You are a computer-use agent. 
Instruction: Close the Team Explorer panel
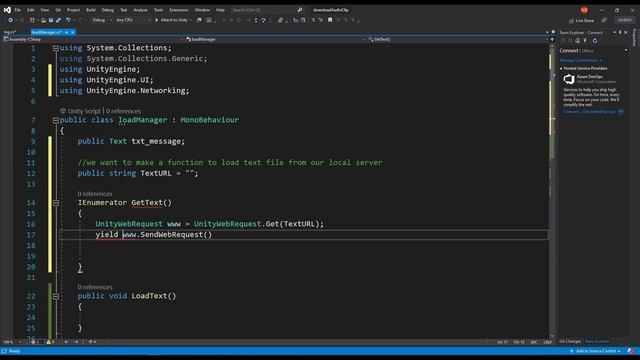click(x=626, y=32)
